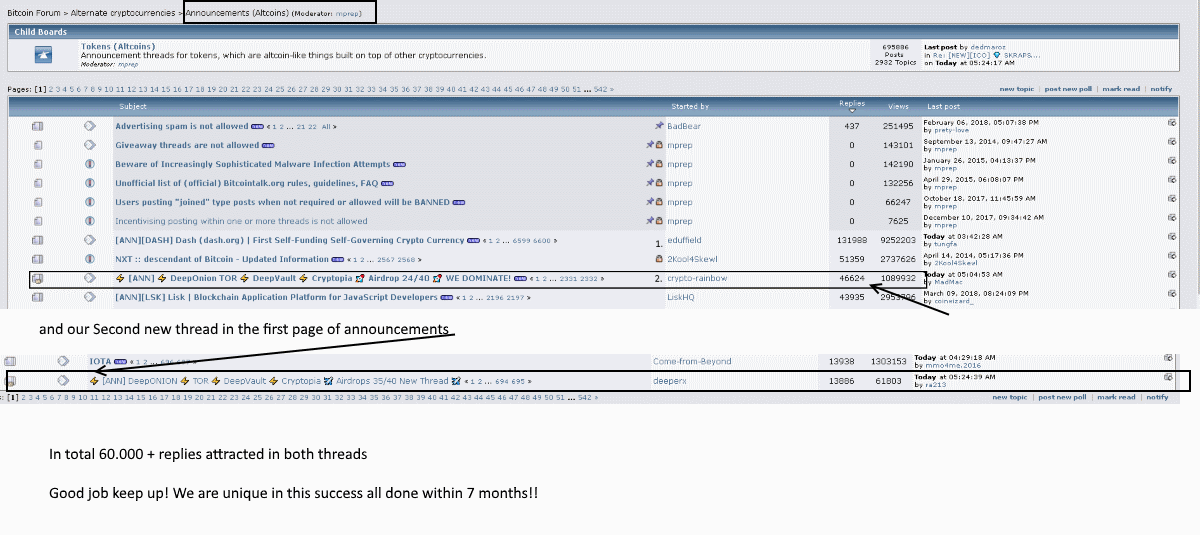Click 'new' badge on Lisk thread

point(448,298)
